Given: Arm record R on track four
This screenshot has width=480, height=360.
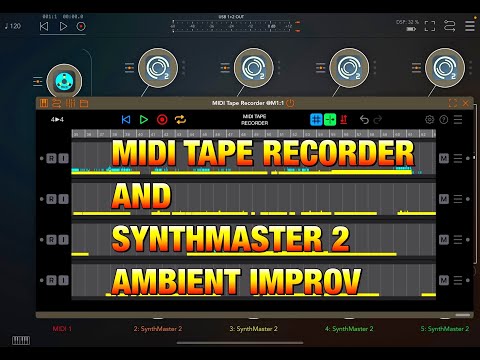Looking at the screenshot, I should pos(51,280).
